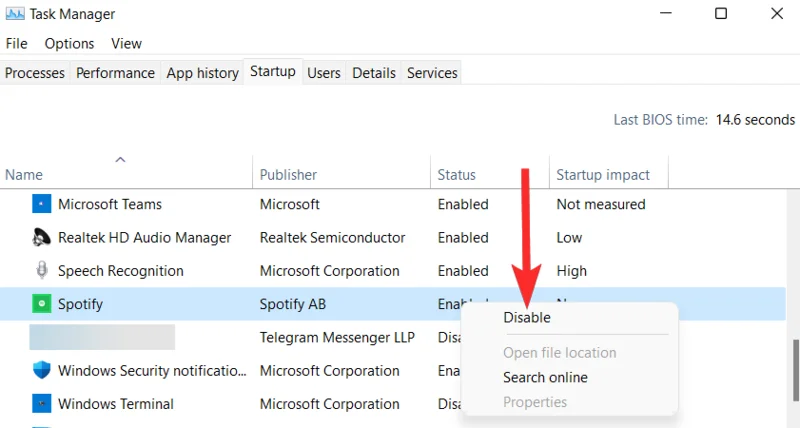
Task: Choose Disable from the context menu
Action: 527,317
